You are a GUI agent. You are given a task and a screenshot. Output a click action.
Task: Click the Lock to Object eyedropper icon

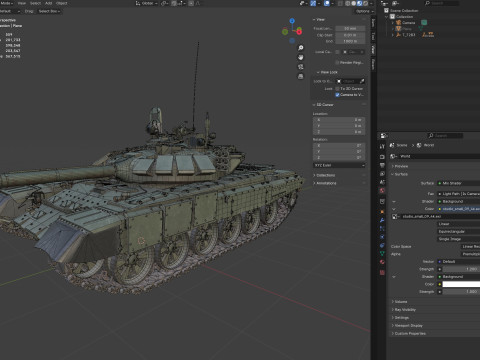pyautogui.click(x=362, y=81)
